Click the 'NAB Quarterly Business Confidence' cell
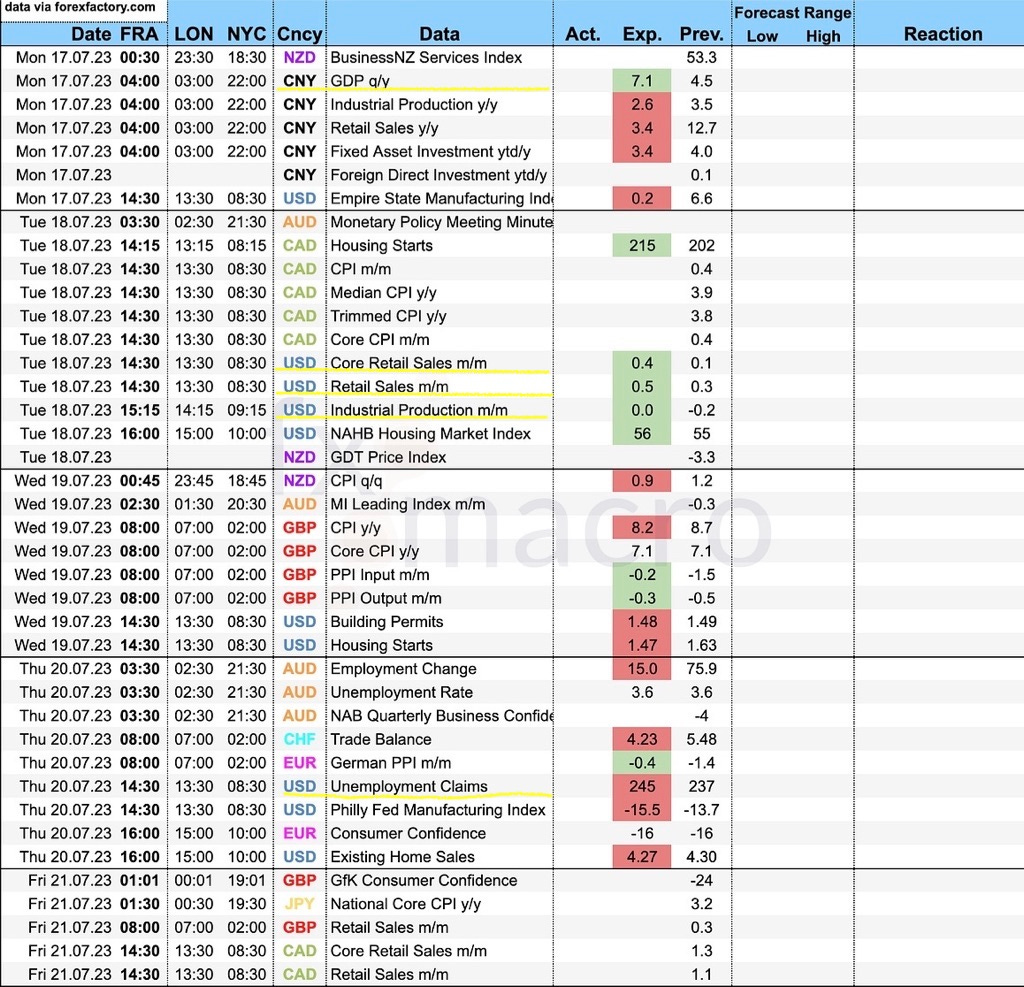This screenshot has width=1024, height=987. (441, 716)
